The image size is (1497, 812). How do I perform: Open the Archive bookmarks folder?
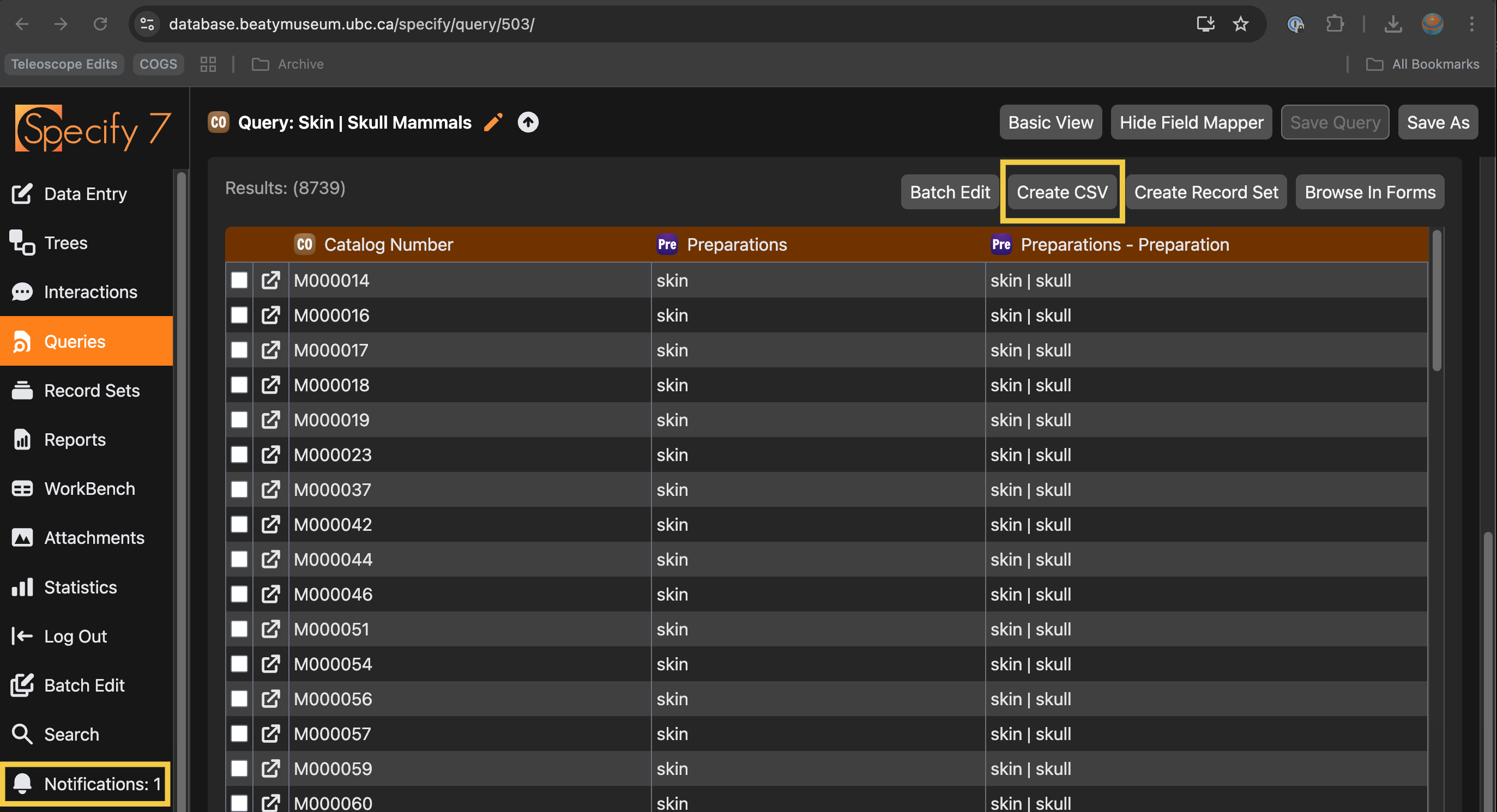(288, 64)
